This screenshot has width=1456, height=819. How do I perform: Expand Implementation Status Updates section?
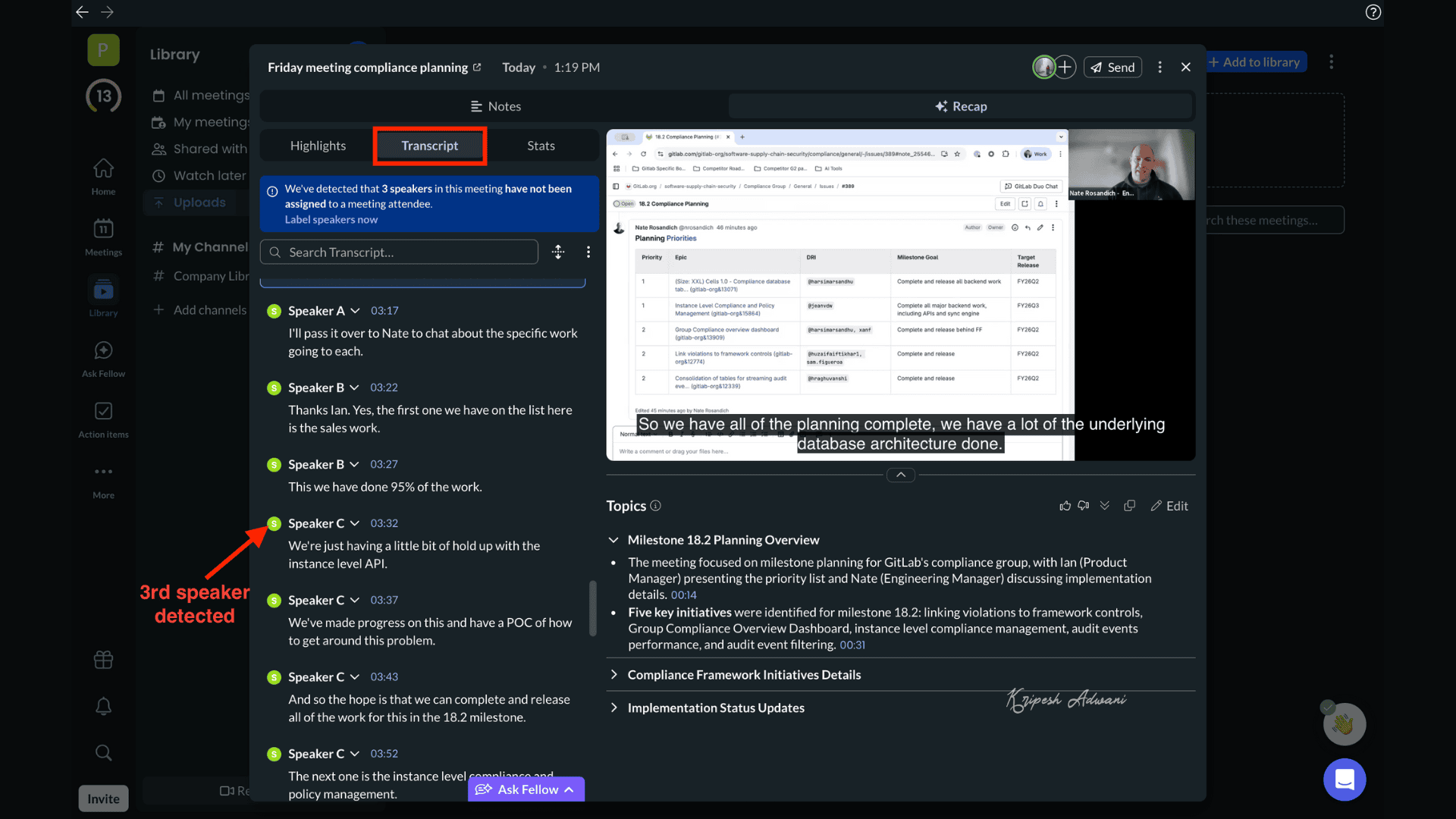tap(614, 708)
